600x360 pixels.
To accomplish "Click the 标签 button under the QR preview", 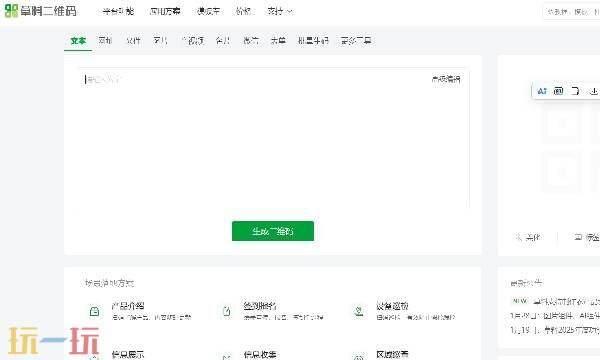I will click(x=587, y=237).
